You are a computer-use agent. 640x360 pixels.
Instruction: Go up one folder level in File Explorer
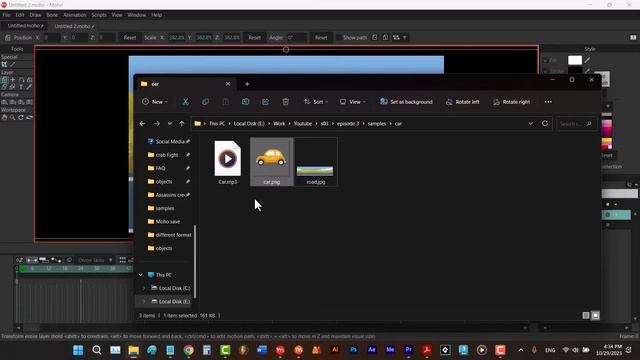182,124
